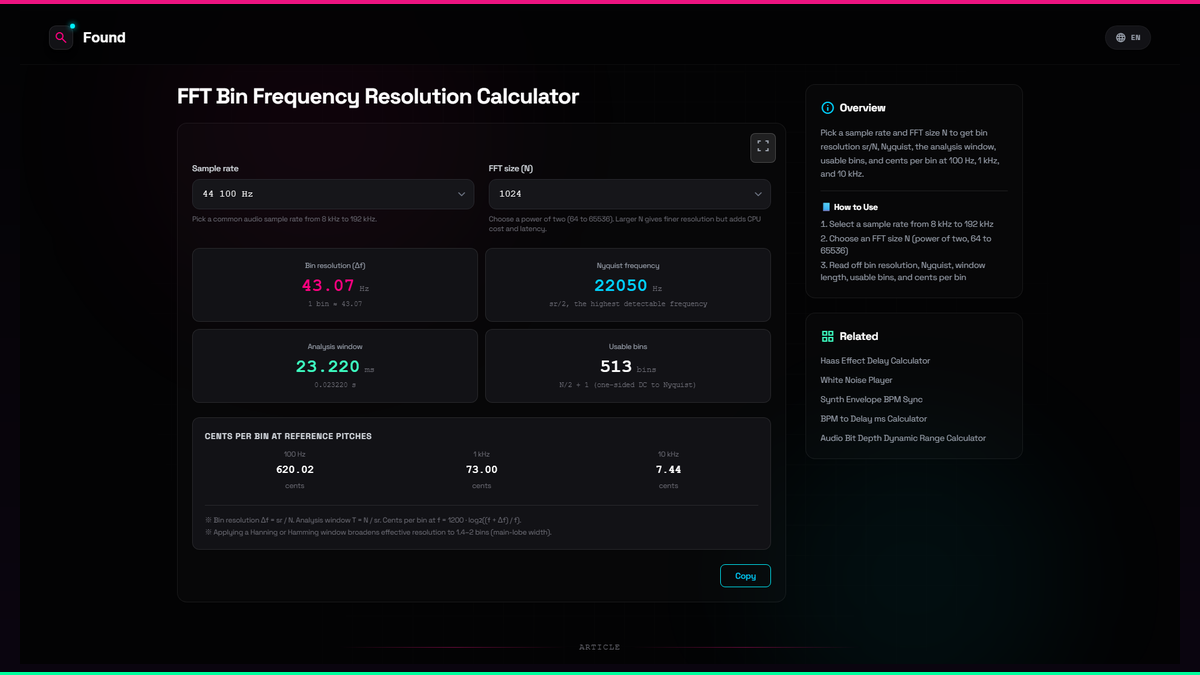Click 'N/2 + 1 (one-sided DC to Nyquist)' text
Viewport: 1200px width, 675px height.
pos(628,384)
